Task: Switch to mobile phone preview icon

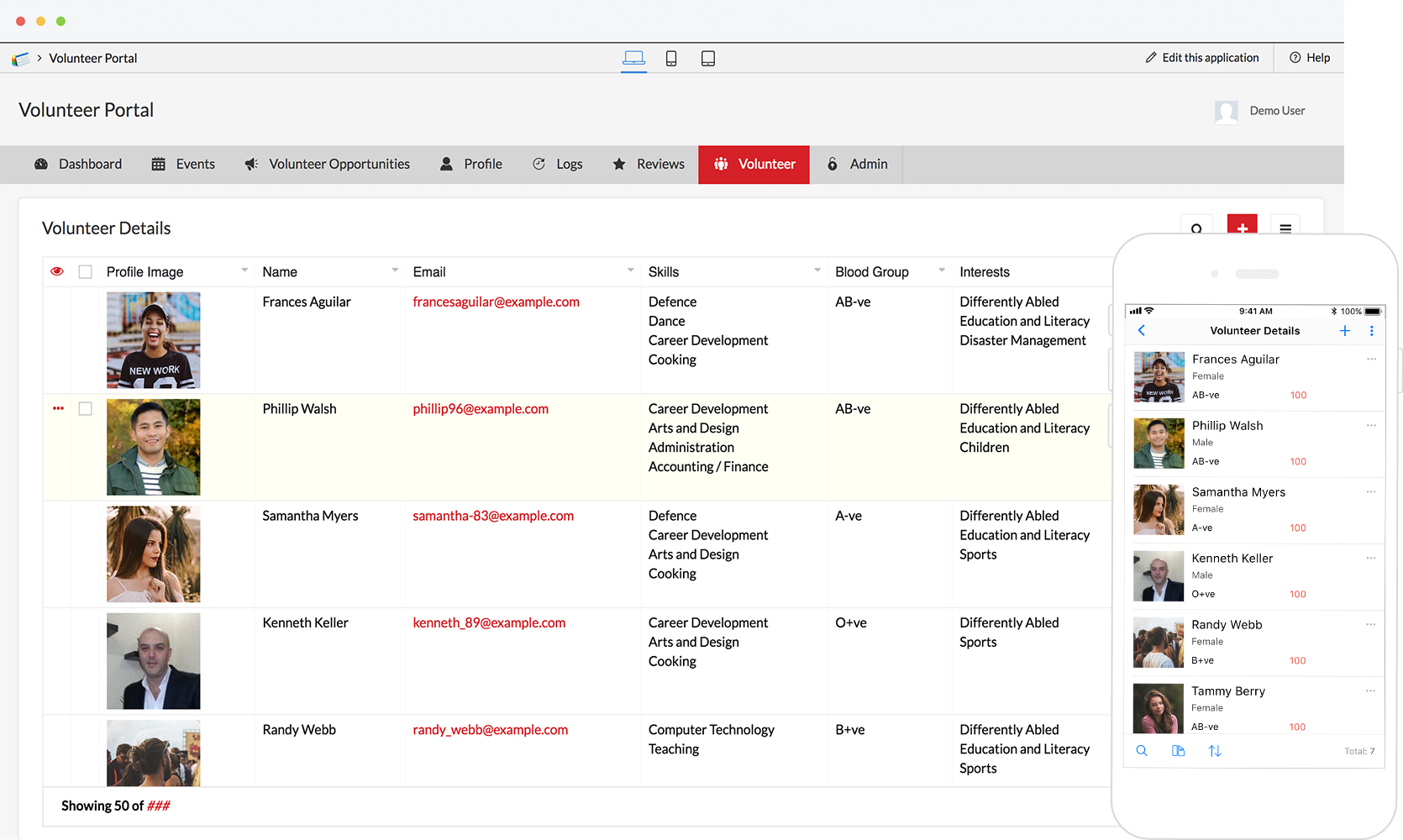Action: [671, 58]
